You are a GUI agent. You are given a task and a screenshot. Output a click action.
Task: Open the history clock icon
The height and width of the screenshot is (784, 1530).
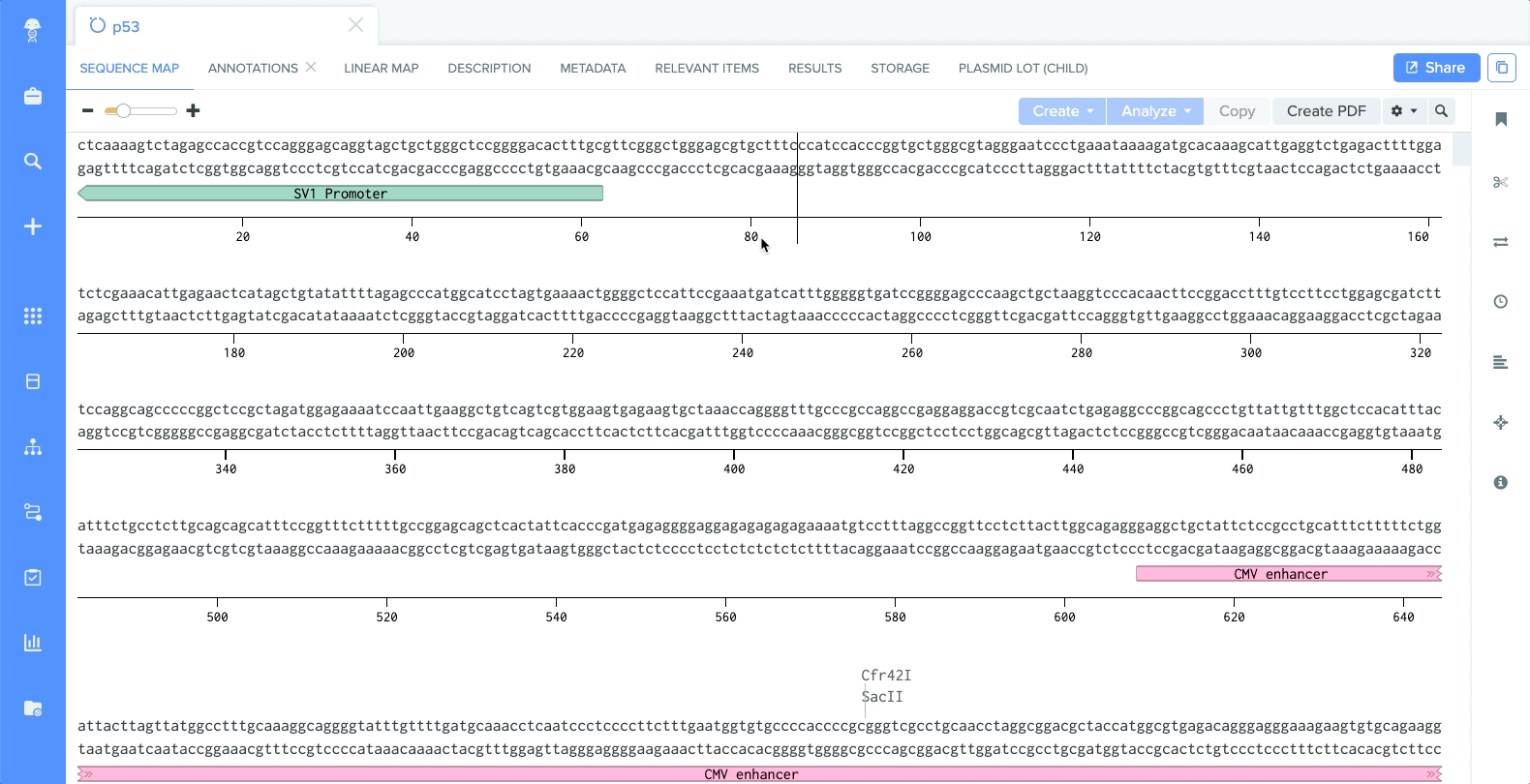[x=1501, y=302]
